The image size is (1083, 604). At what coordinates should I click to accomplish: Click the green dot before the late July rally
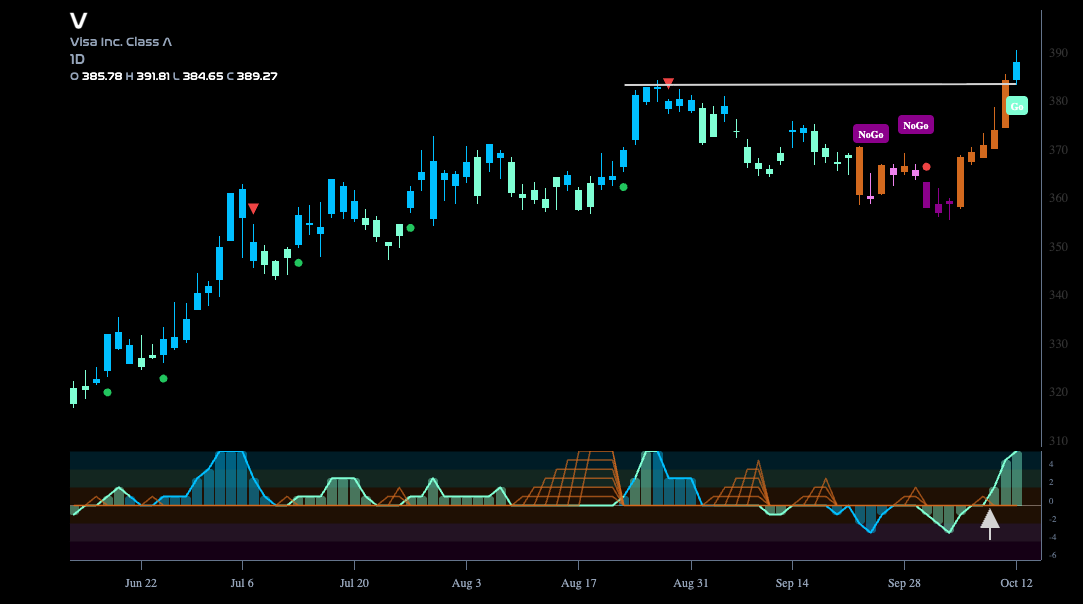click(410, 227)
